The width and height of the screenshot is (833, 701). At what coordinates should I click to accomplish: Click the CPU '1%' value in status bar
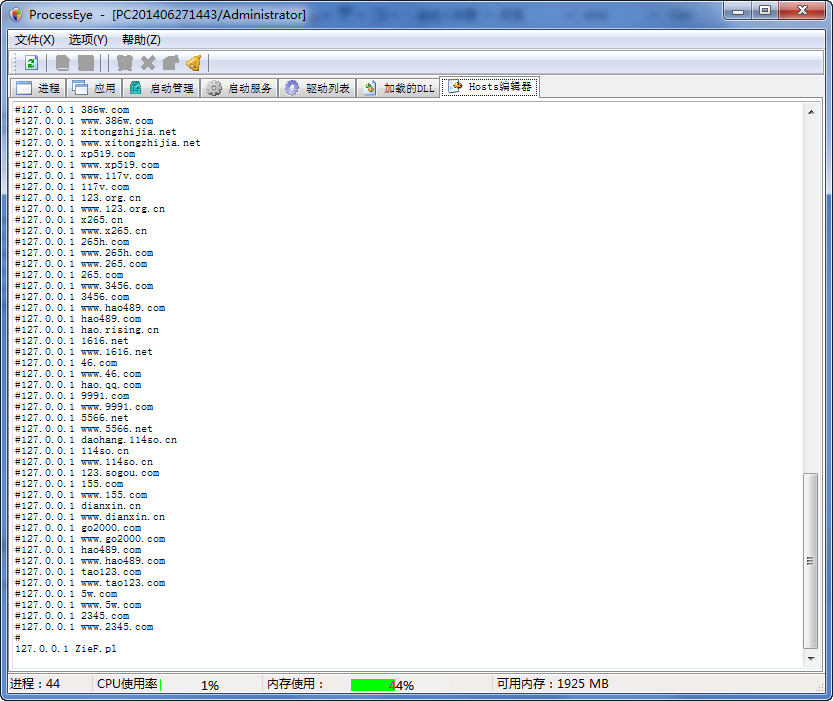[210, 686]
